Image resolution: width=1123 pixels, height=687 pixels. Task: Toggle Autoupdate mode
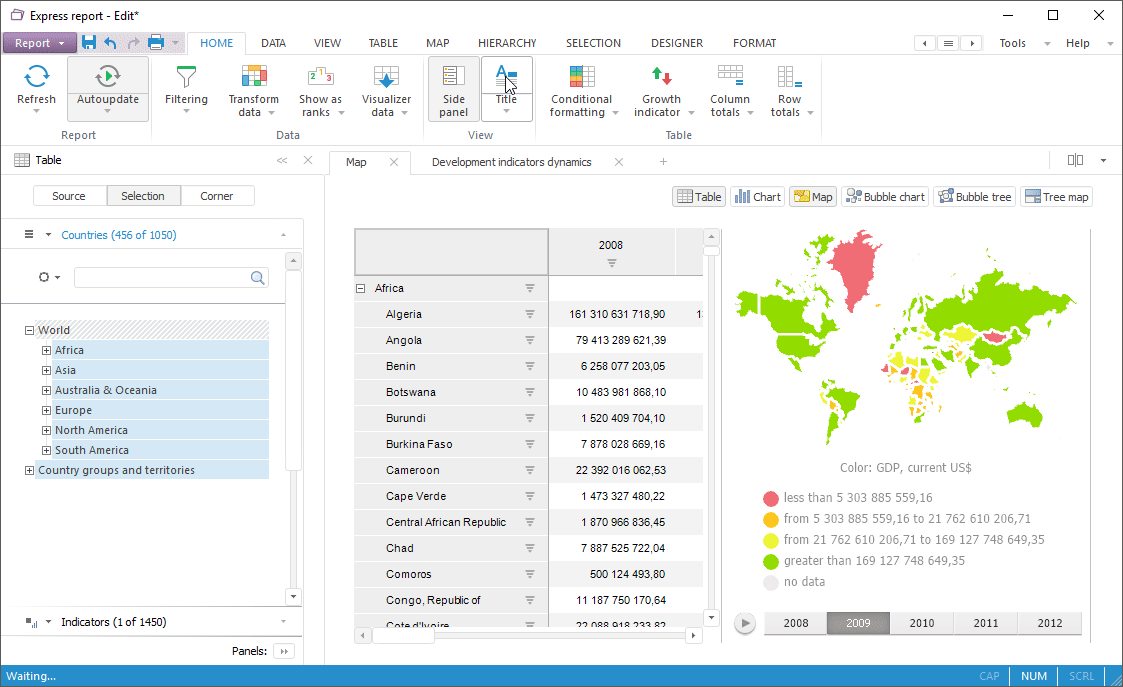[108, 77]
